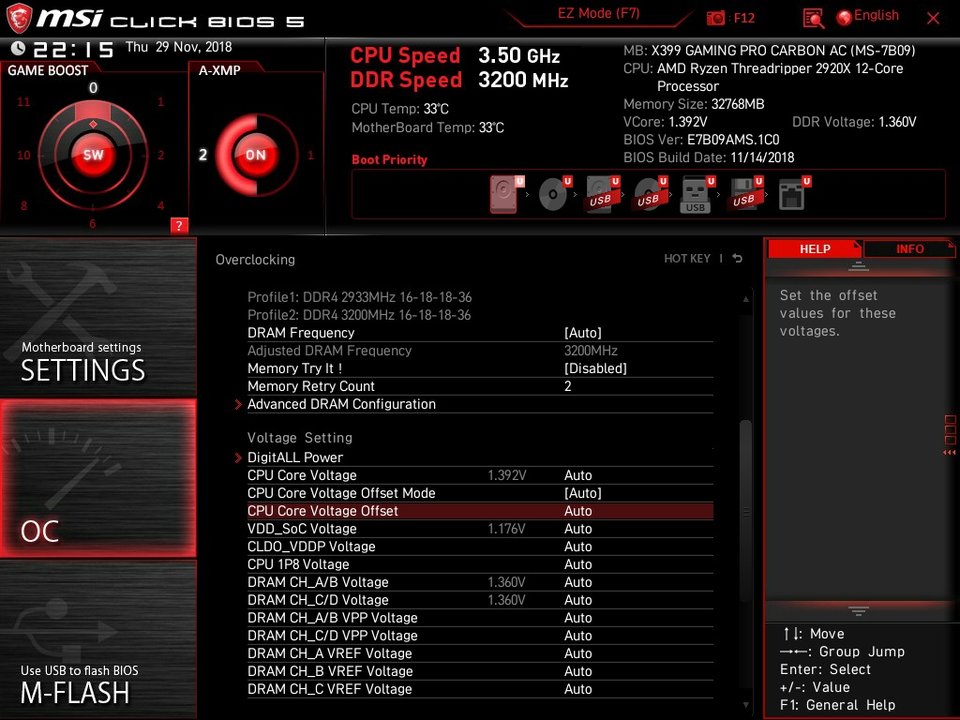This screenshot has height=720, width=960.
Task: Collapse help panel via top handle
Action: (858, 266)
